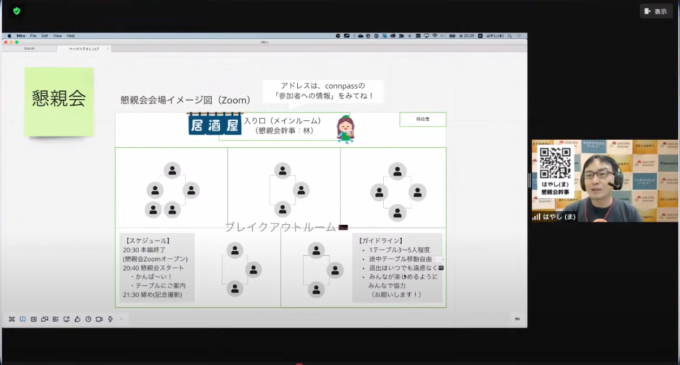This screenshot has height=365, width=680.
Task: Click the voting thumbs-up icon in bottom toolbar
Action: 77,319
